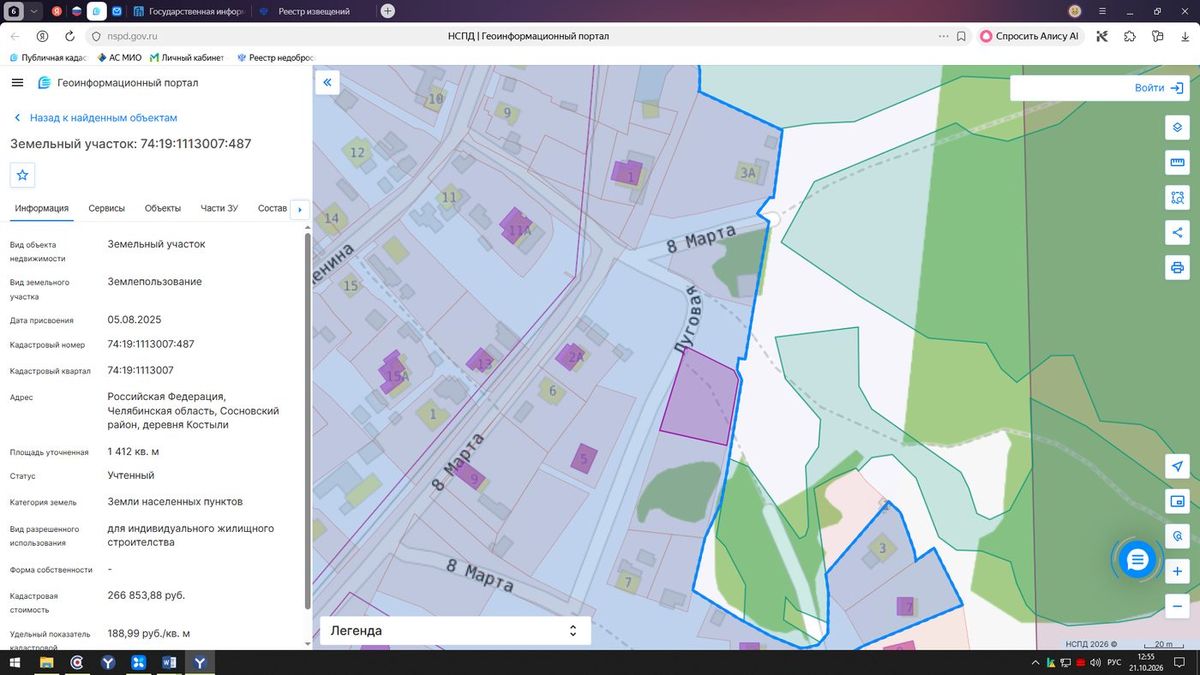Open the browser extensions puzzle icon
This screenshot has height=675, width=1200.
click(1130, 36)
